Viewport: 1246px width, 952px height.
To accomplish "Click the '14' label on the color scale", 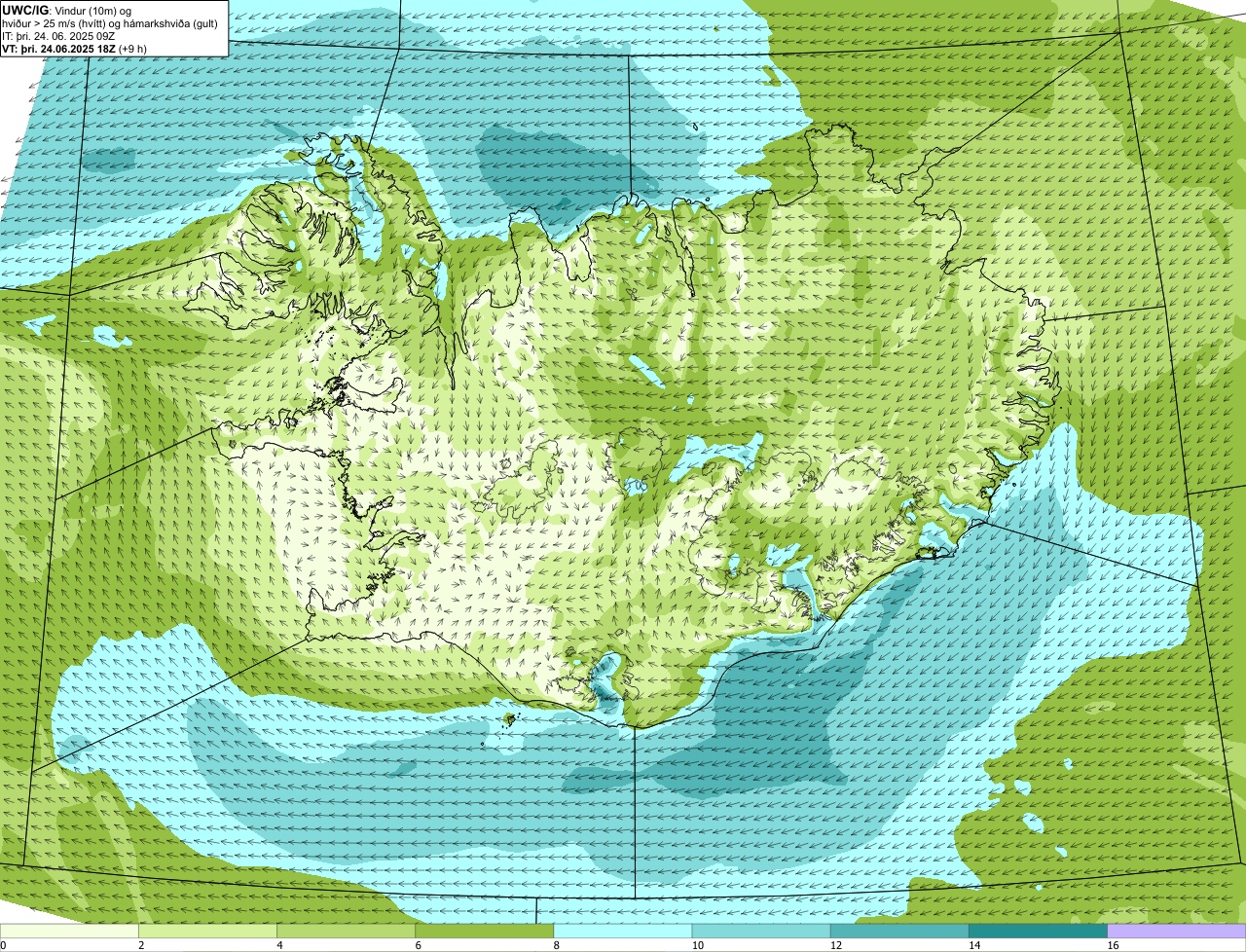I will (x=974, y=945).
